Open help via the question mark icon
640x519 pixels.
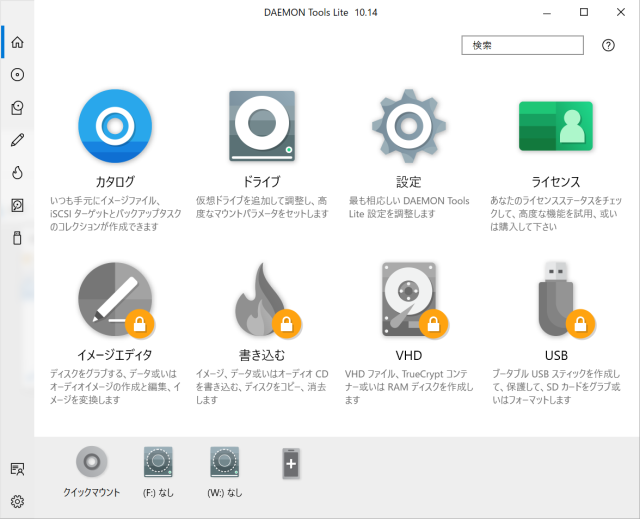[608, 45]
